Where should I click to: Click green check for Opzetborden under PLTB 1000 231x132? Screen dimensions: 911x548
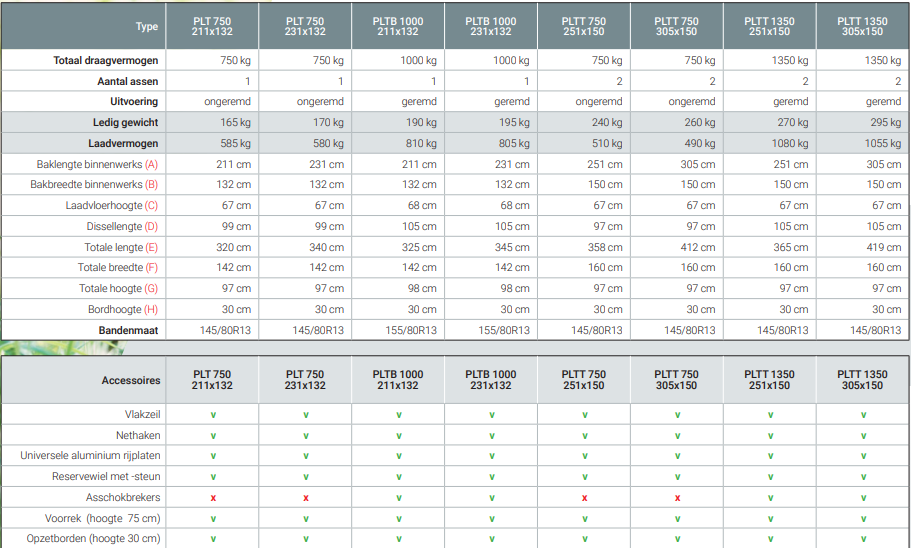coord(492,539)
